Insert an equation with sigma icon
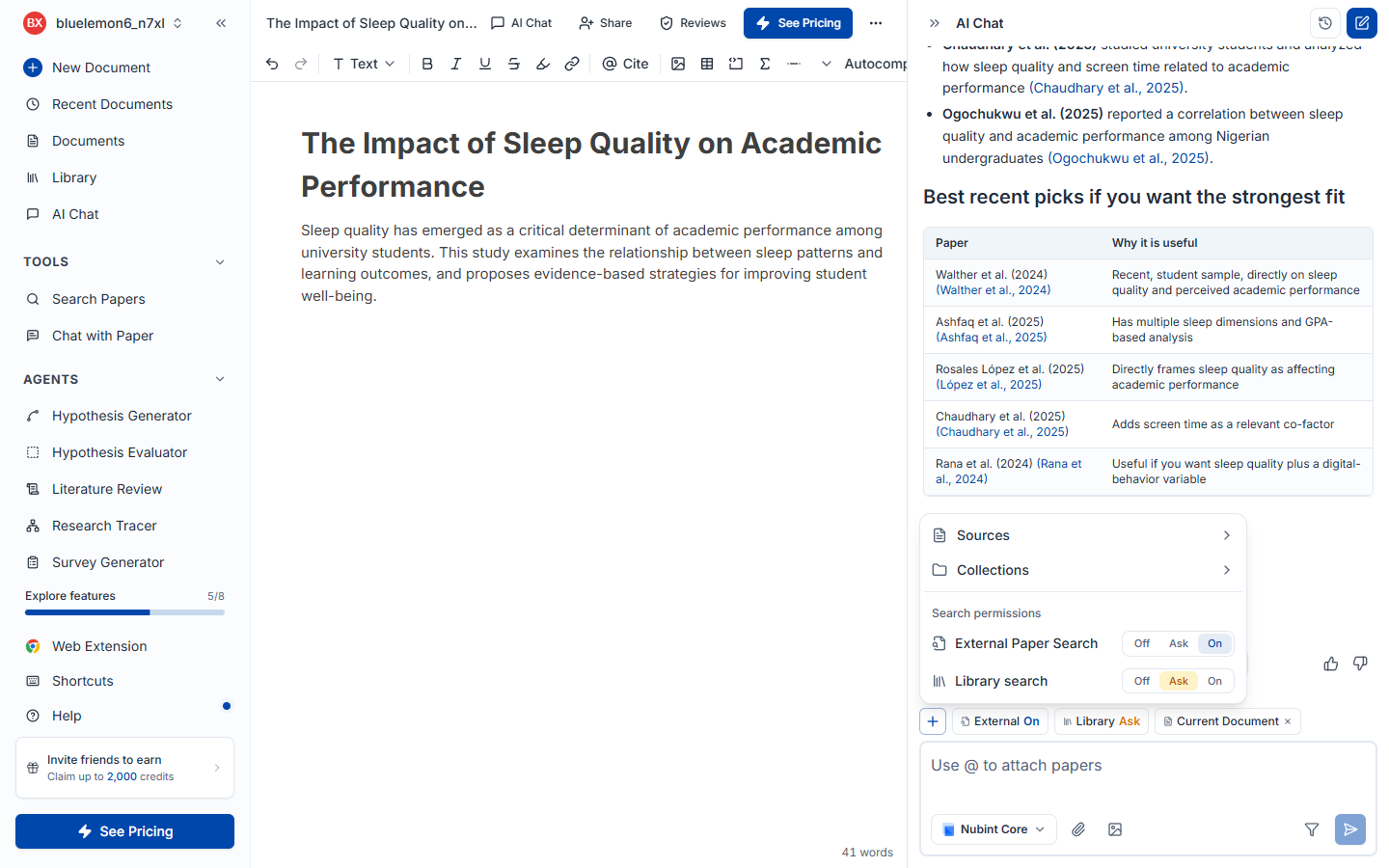1389x868 pixels. [x=765, y=64]
